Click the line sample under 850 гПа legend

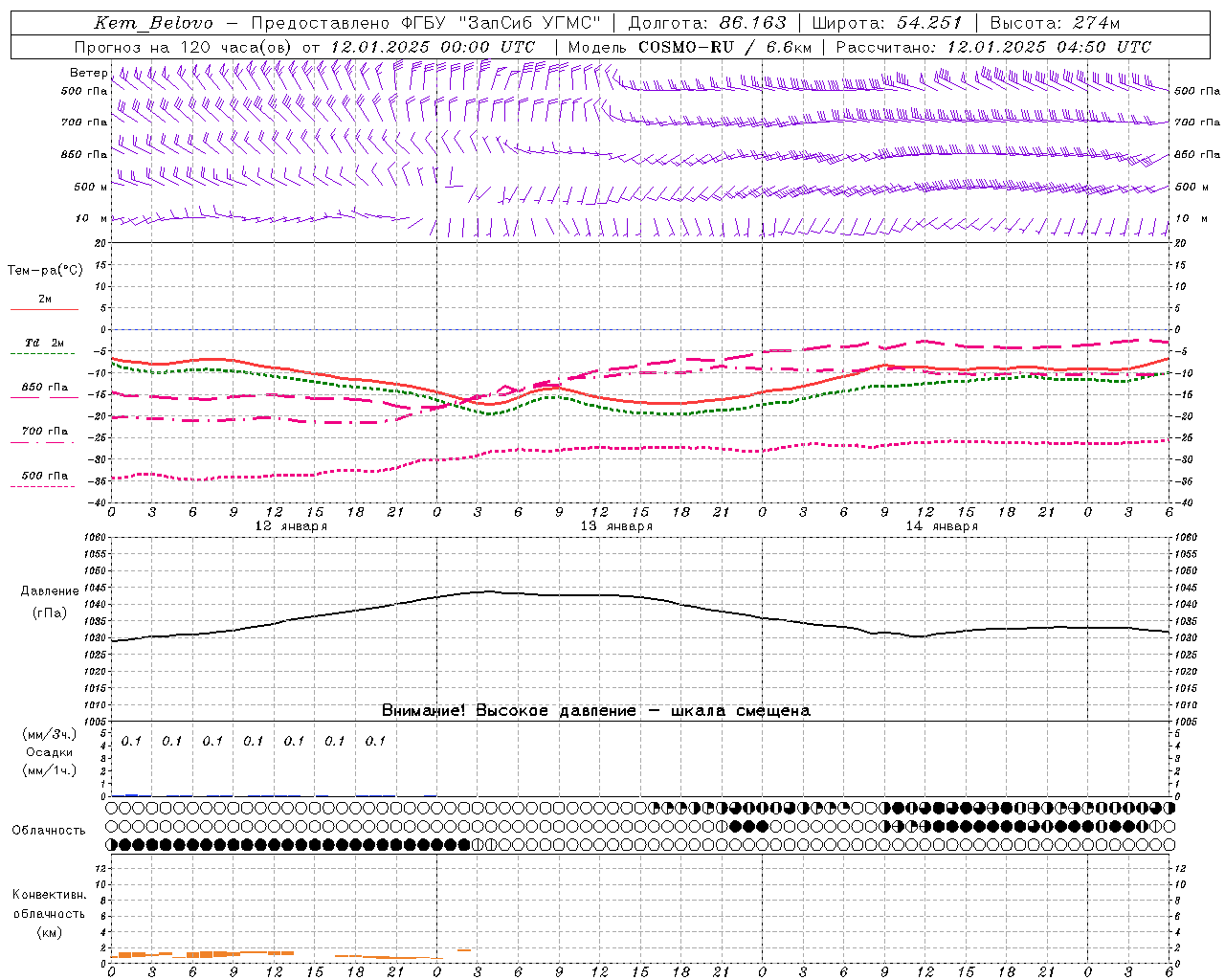[44, 397]
